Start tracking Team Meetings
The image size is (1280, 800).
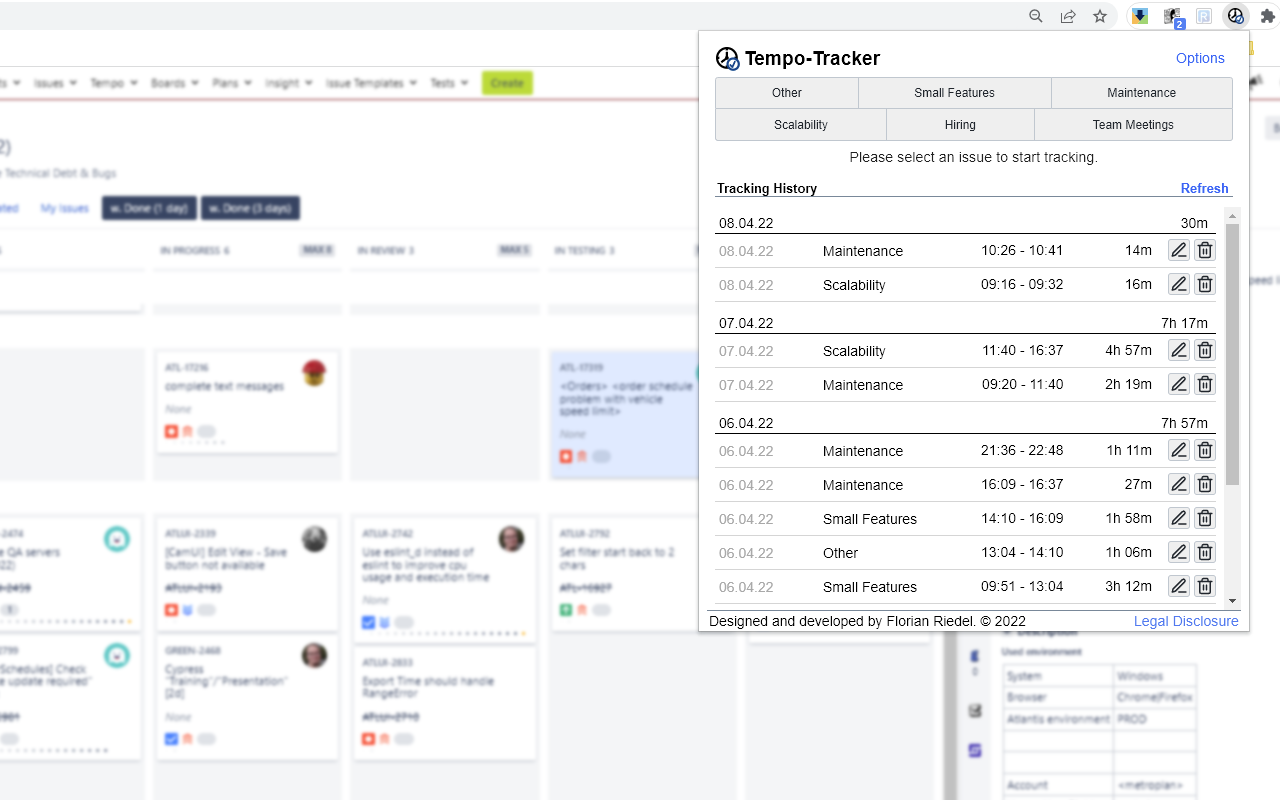[x=1133, y=125]
